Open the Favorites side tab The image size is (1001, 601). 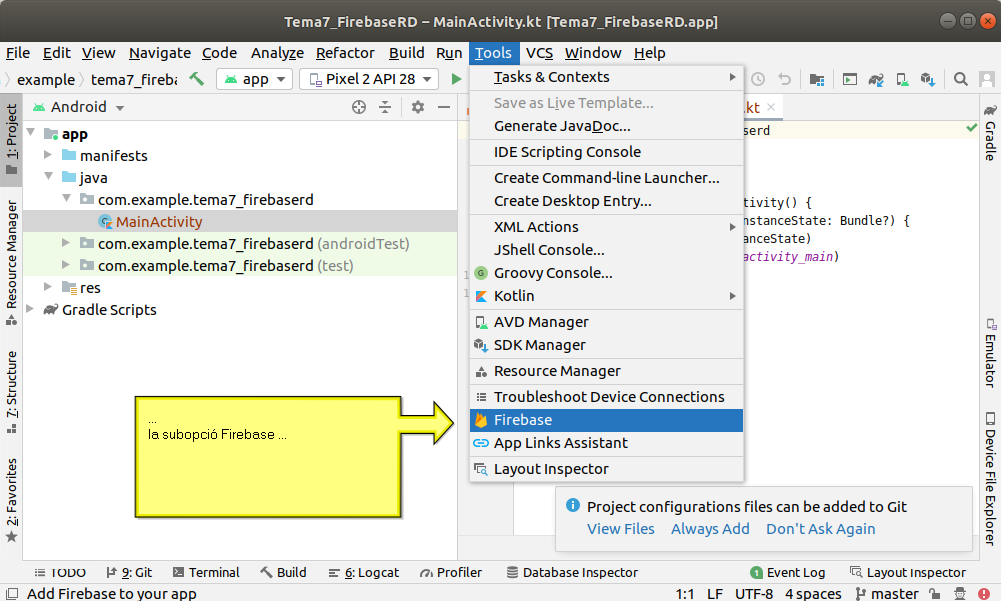[11, 500]
